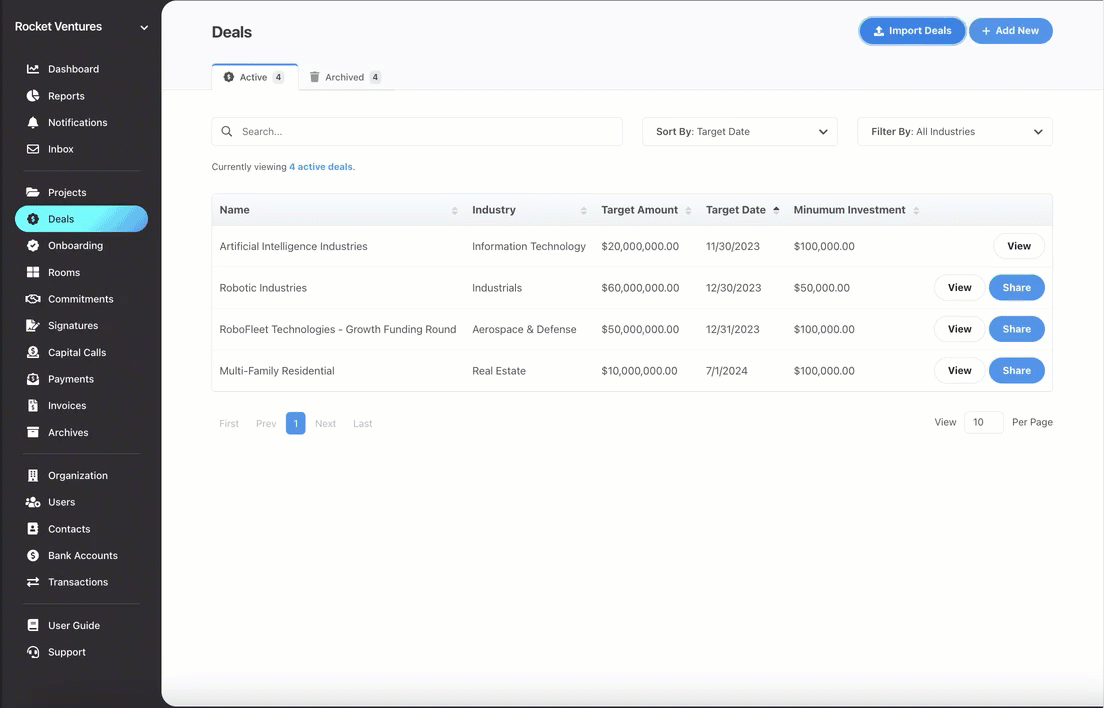Screen dimensions: 1104x708
Task: Click the Support headset icon
Action: [32, 652]
